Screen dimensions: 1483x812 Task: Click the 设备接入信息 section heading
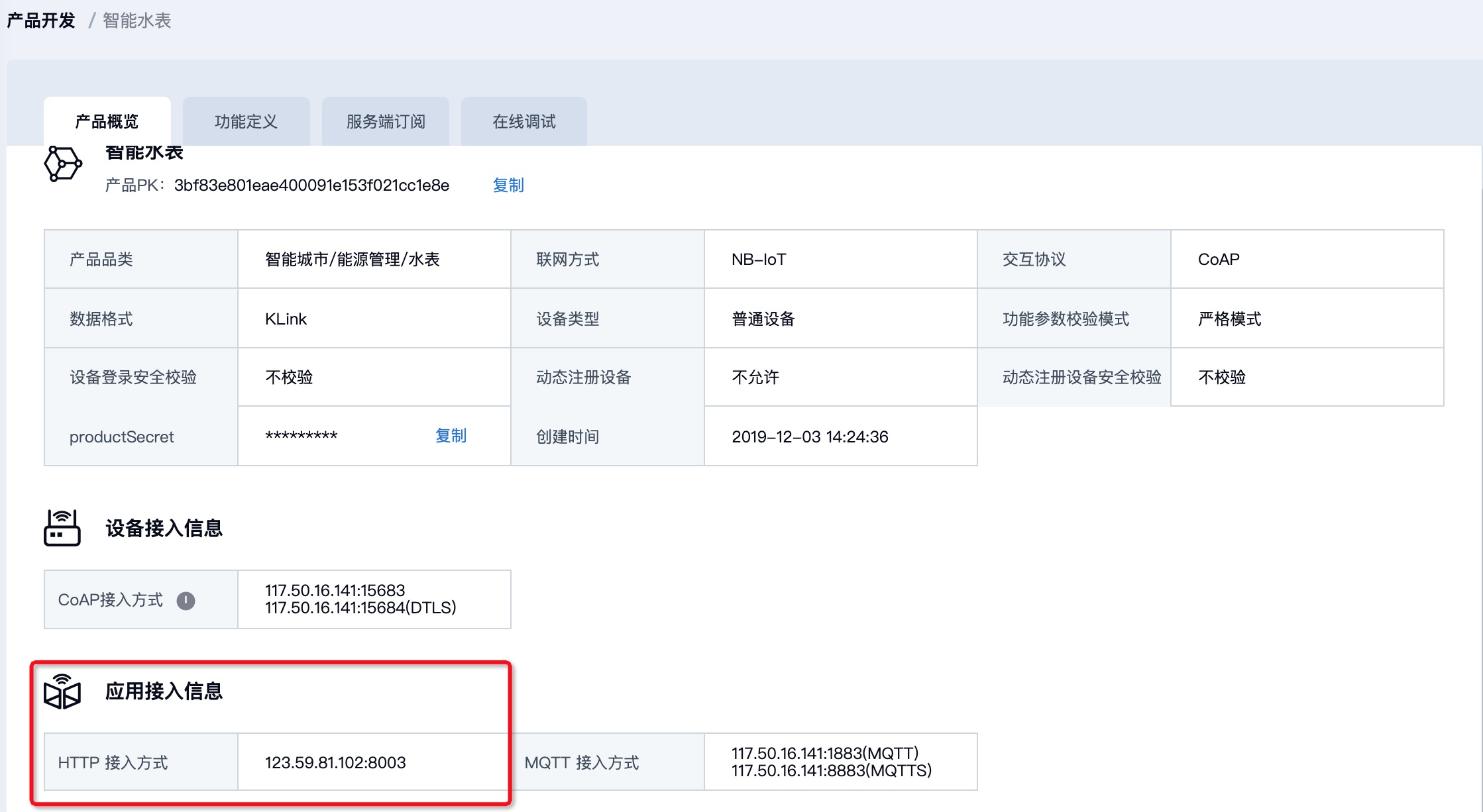(164, 529)
